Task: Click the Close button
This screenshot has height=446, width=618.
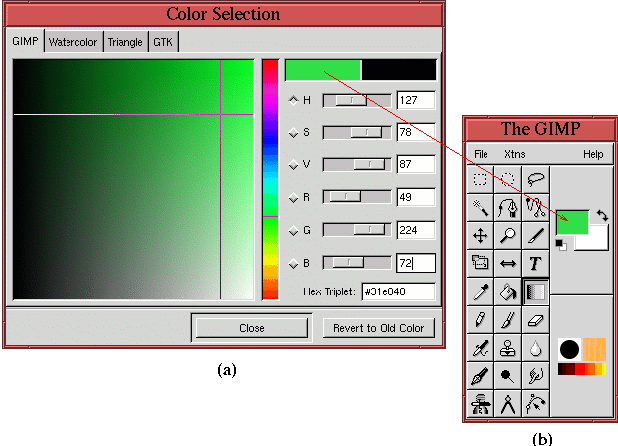Action: click(x=252, y=328)
